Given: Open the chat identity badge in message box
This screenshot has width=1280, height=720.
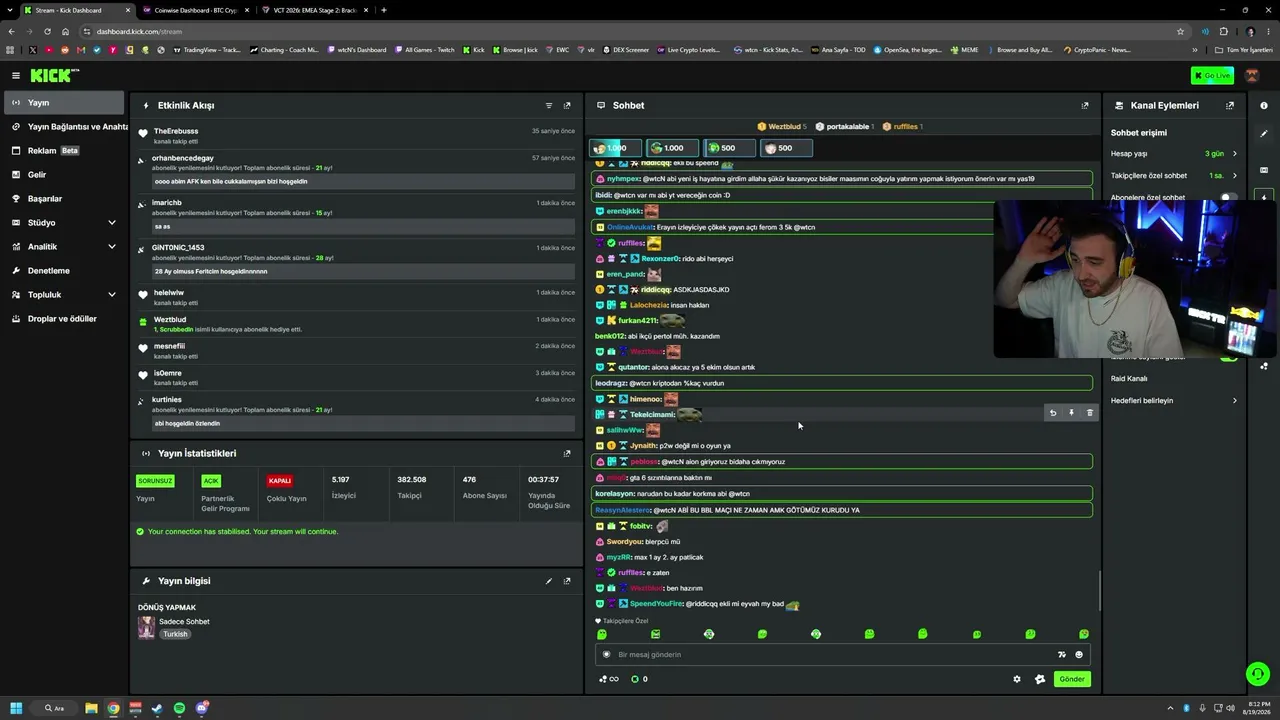Looking at the screenshot, I should tap(606, 655).
